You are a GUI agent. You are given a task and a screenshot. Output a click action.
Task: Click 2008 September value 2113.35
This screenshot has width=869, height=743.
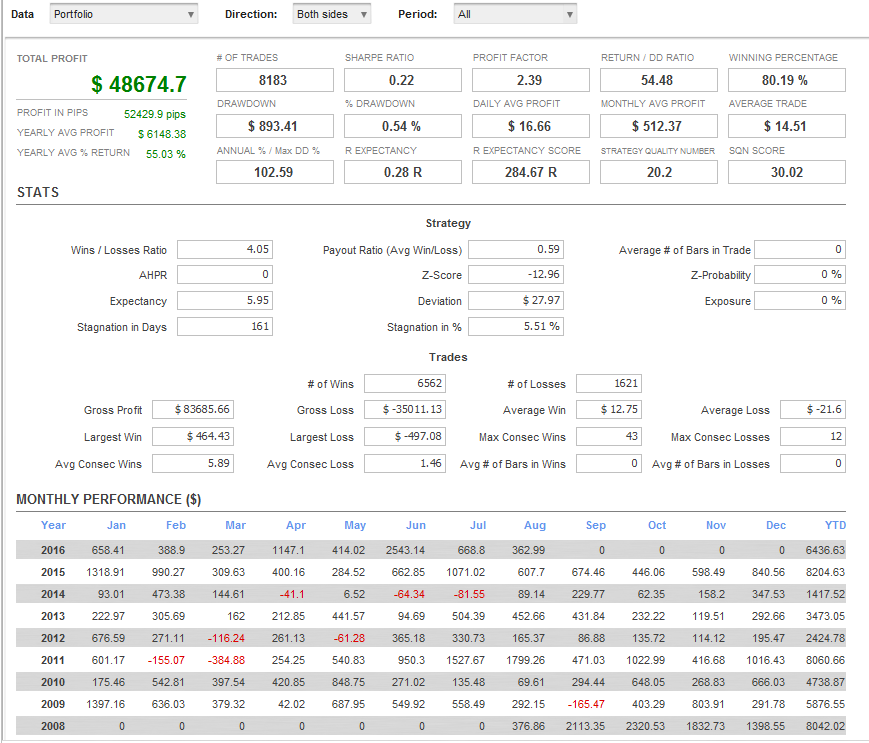(585, 726)
